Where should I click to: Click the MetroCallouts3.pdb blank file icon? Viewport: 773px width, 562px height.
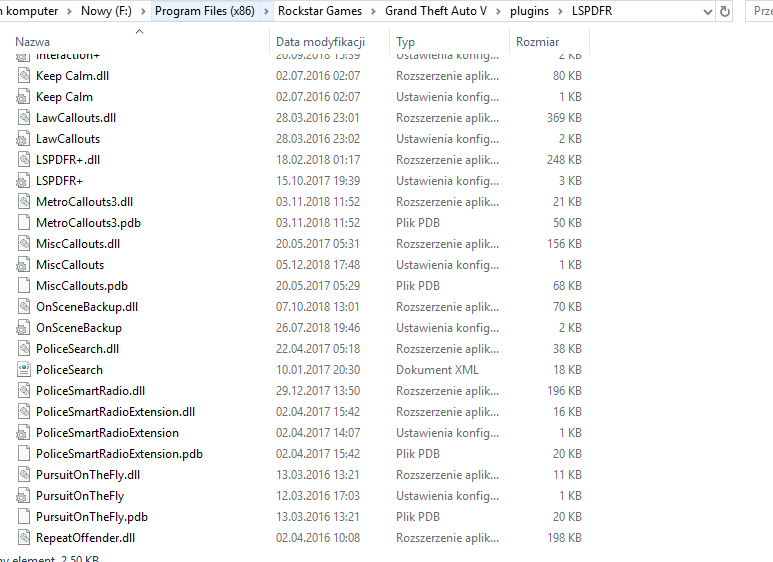point(23,223)
